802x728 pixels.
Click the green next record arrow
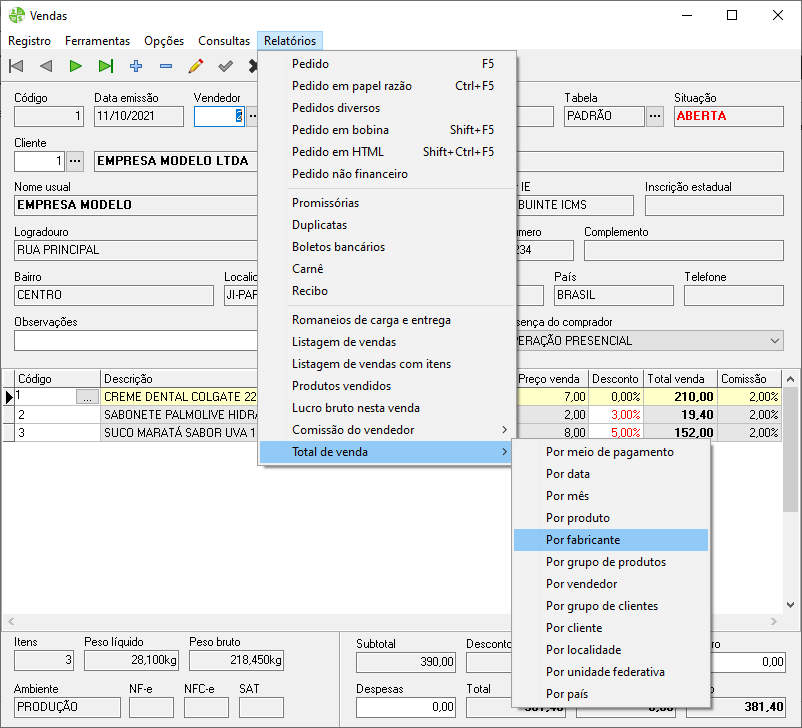76,66
